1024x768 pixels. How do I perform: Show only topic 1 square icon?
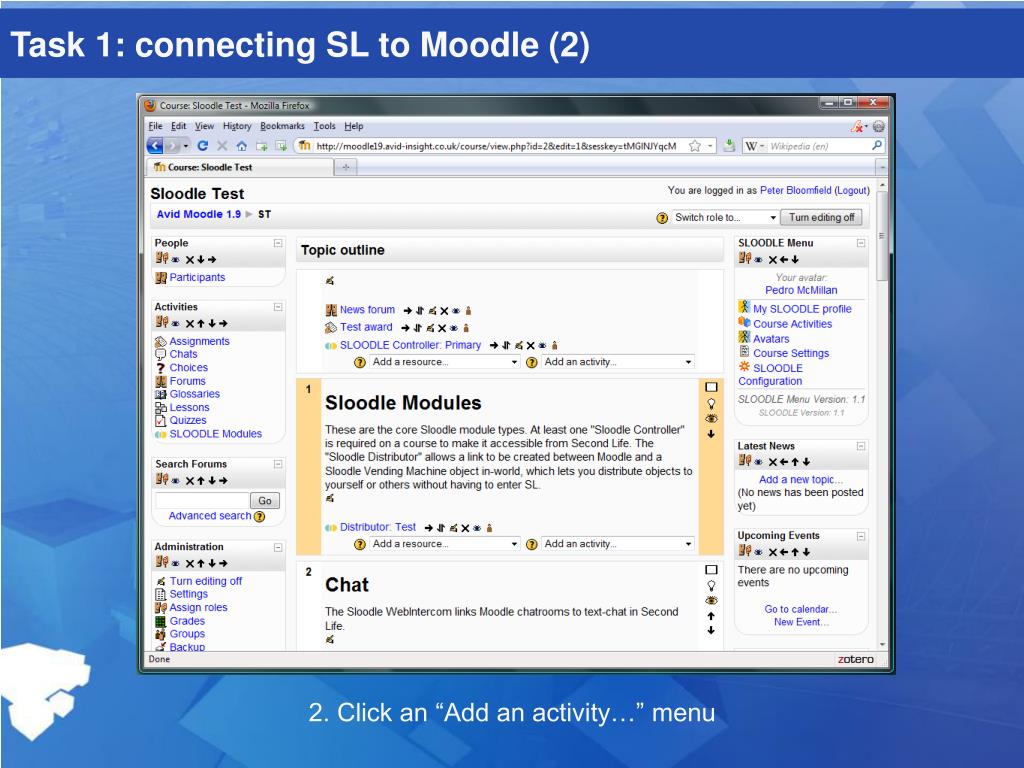coord(711,387)
